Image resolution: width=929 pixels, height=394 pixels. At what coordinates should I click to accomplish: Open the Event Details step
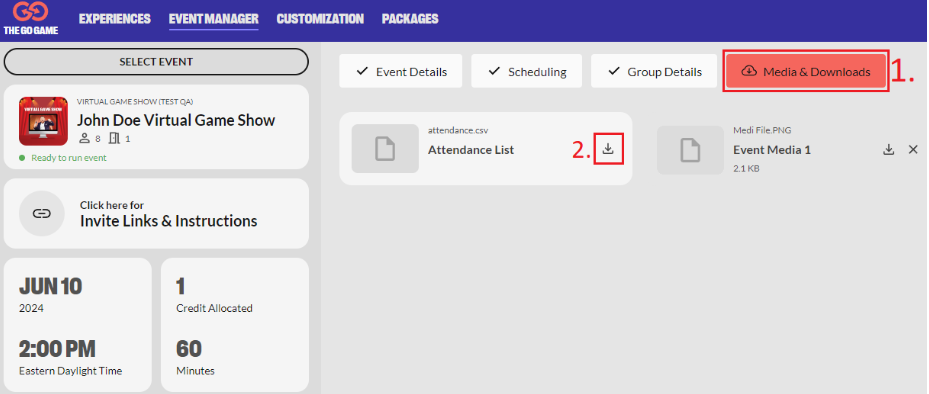click(x=401, y=72)
